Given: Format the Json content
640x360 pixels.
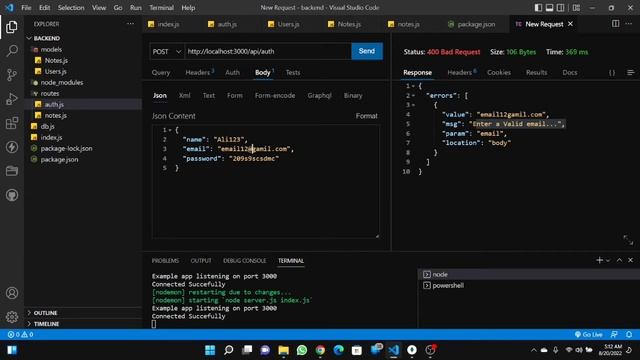Looking at the screenshot, I should pyautogui.click(x=366, y=116).
